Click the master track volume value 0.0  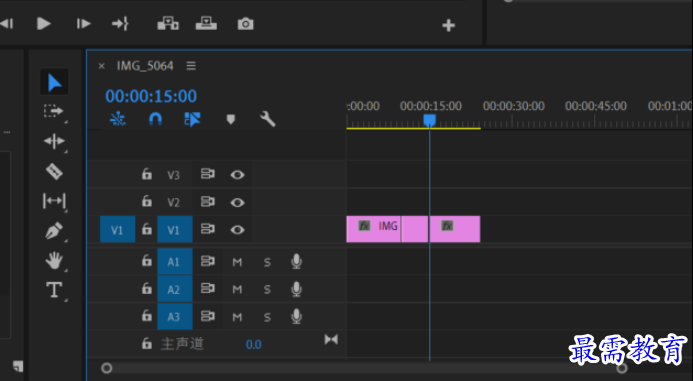click(x=253, y=344)
